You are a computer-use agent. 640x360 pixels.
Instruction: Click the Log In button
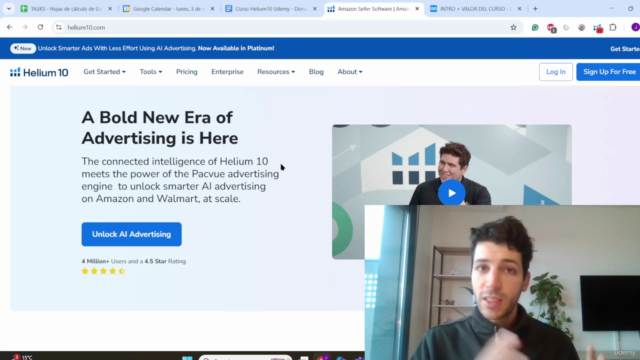556,72
